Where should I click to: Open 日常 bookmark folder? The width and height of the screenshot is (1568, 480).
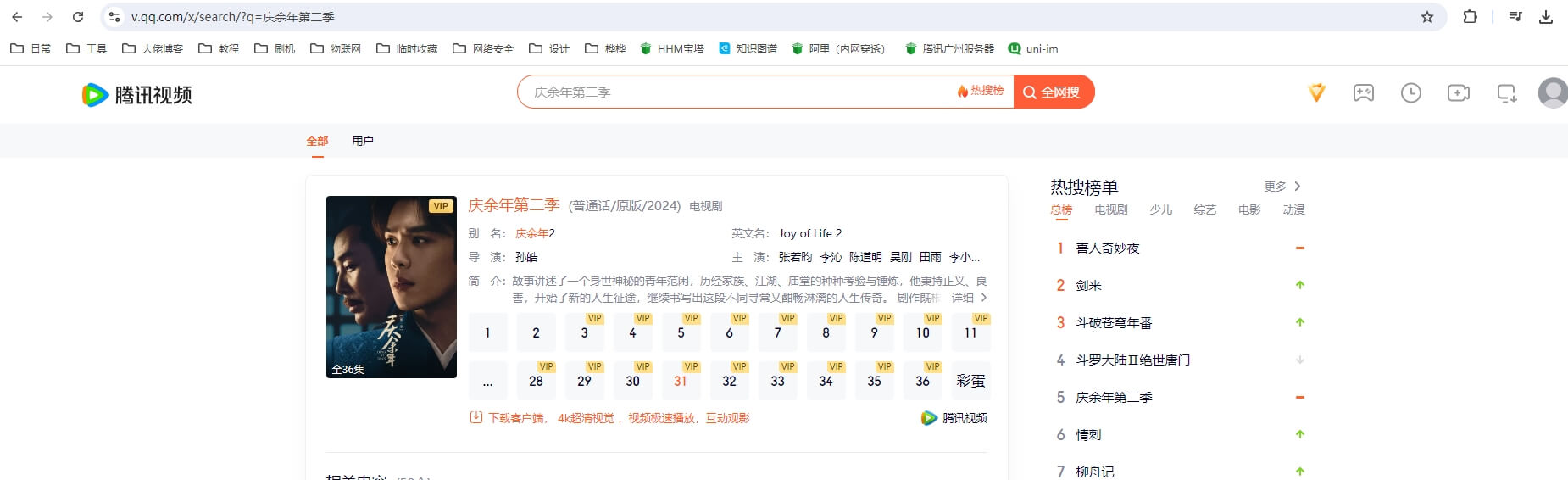point(31,48)
